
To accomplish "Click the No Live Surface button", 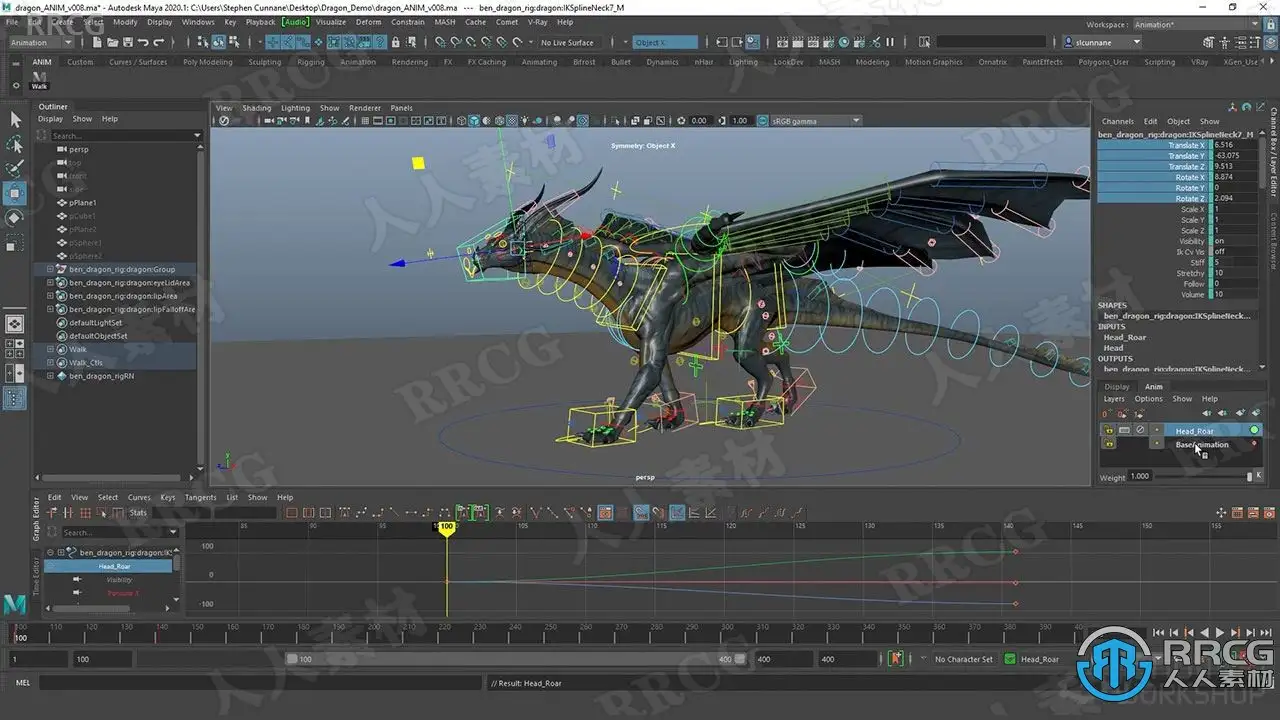I will tap(567, 42).
